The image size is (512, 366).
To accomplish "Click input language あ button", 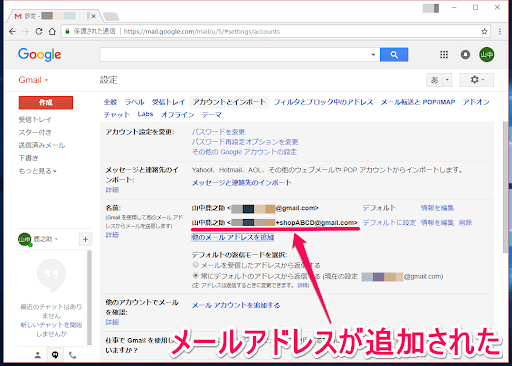I will [434, 80].
